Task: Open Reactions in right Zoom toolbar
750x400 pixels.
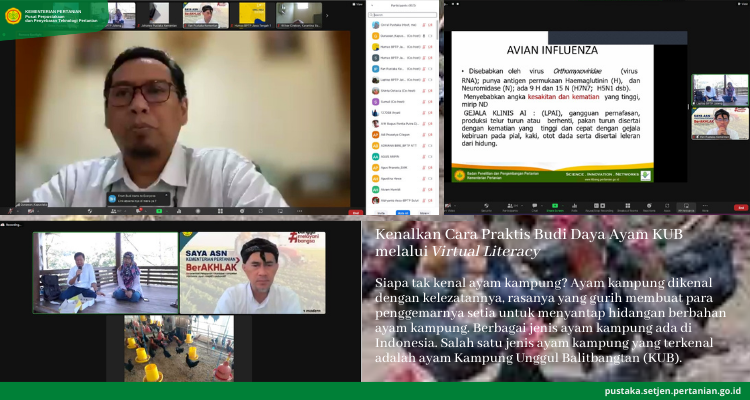Action: [x=649, y=208]
